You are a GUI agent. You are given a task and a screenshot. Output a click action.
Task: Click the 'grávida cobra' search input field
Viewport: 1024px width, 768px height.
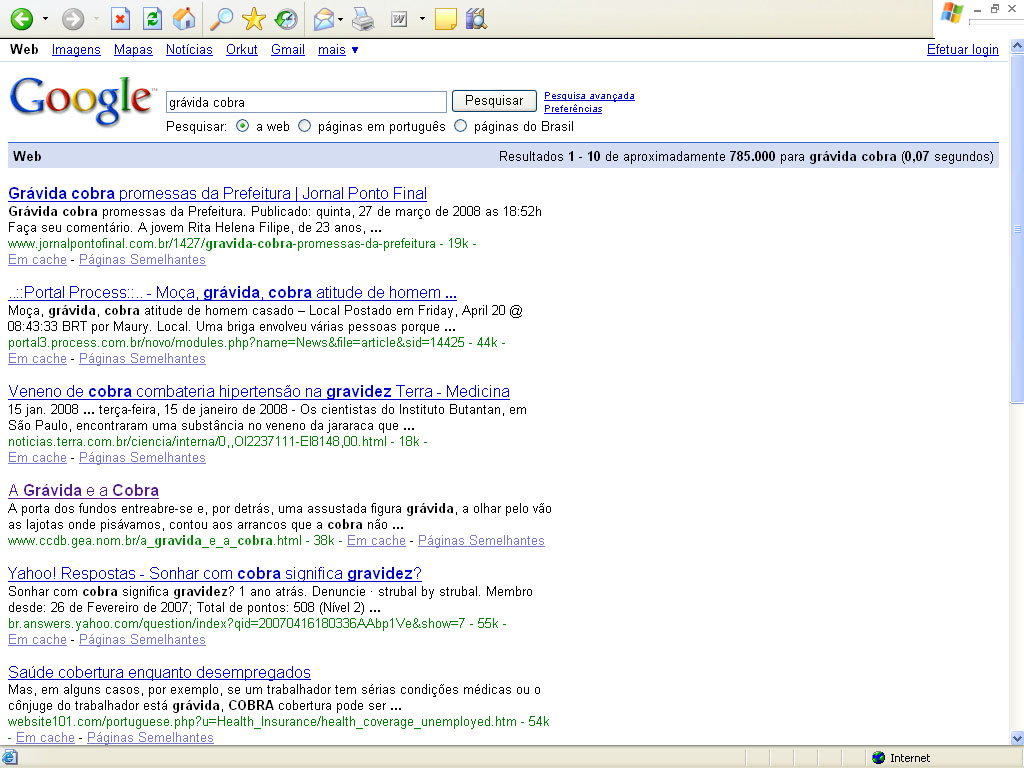click(x=305, y=102)
